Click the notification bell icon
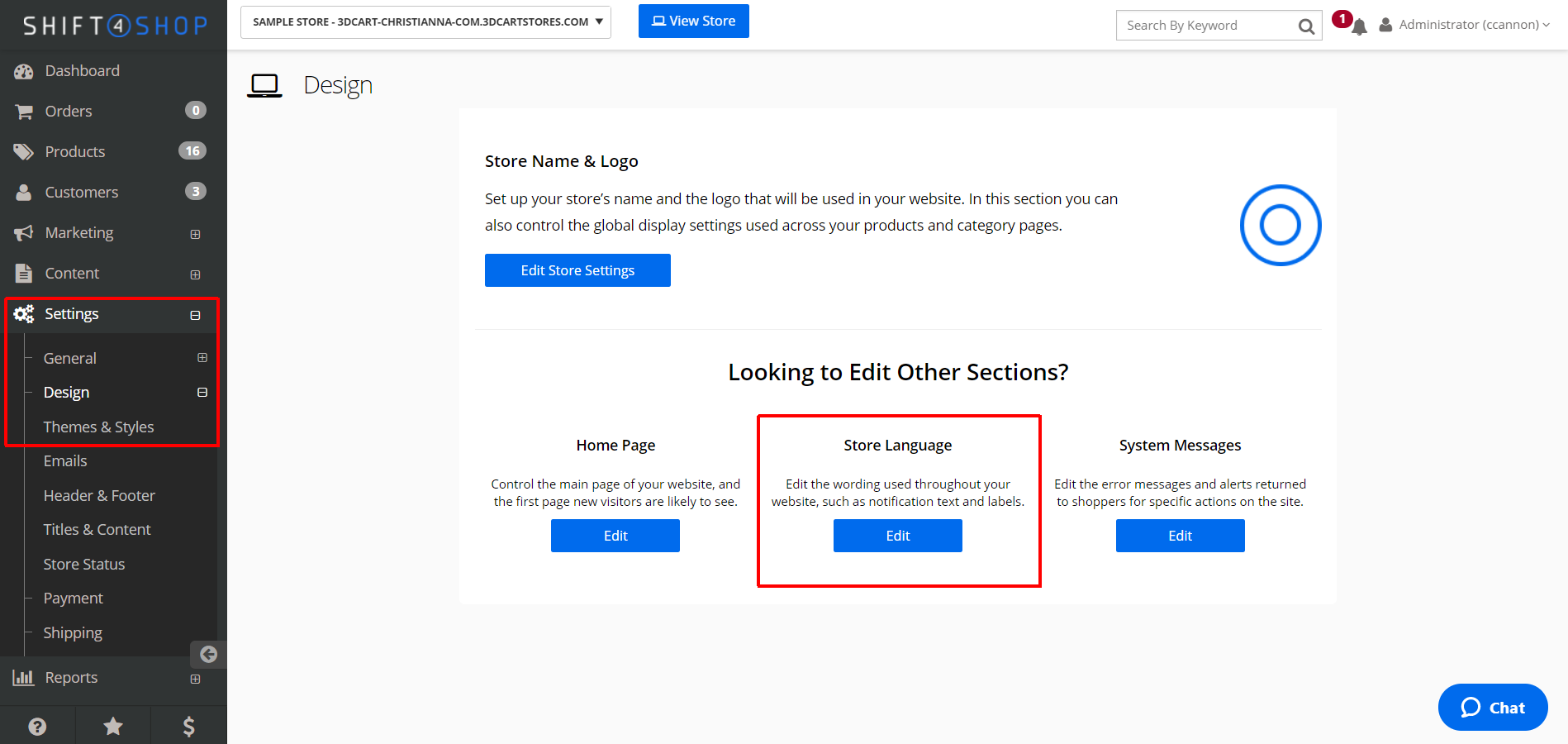This screenshot has width=1568, height=744. [x=1359, y=26]
